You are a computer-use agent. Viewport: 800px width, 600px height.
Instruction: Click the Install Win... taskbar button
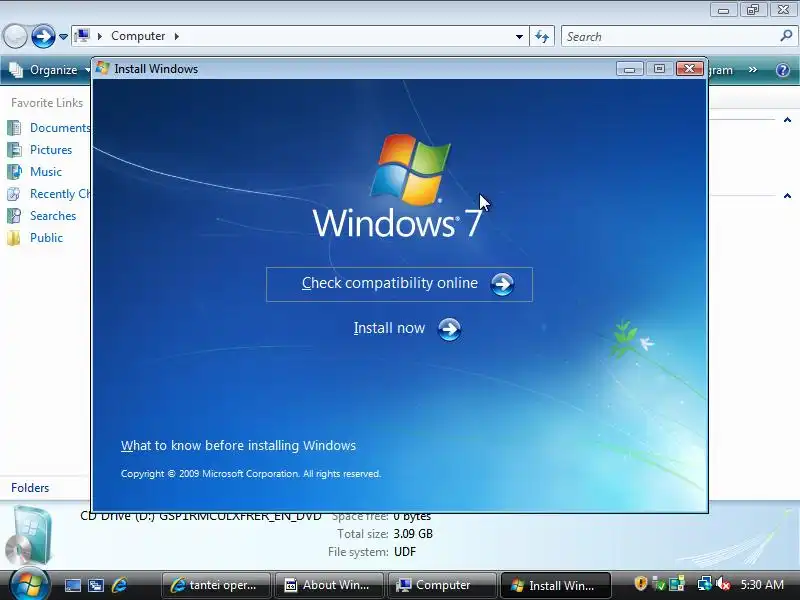tap(556, 585)
